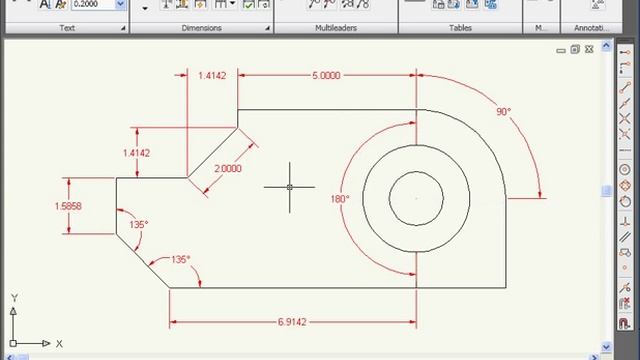Select the Node object snap
This screenshot has height=360, width=640.
click(x=625, y=268)
